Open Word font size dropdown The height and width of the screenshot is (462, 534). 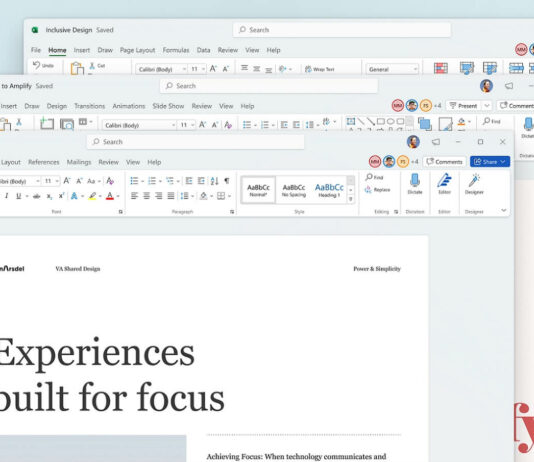point(57,181)
